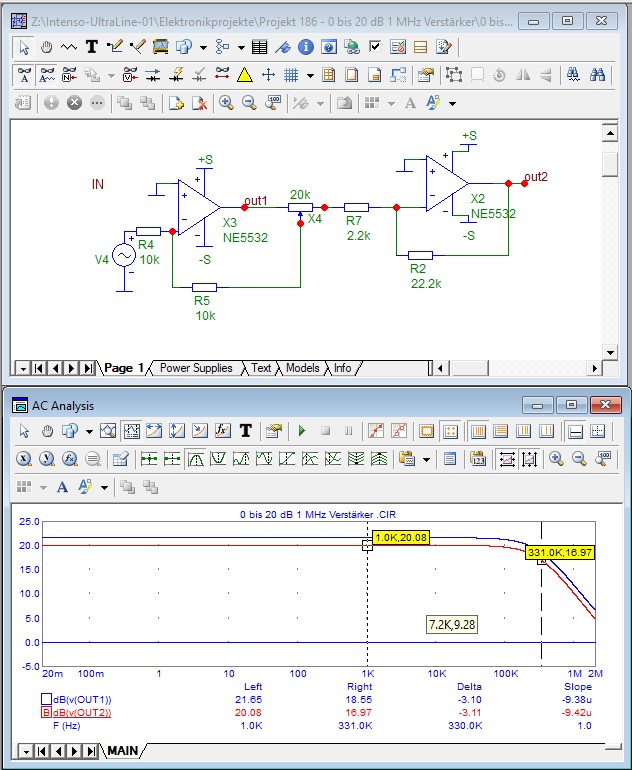Click the blue Info 'i' icon
This screenshot has height=770, width=632.
coord(305,47)
